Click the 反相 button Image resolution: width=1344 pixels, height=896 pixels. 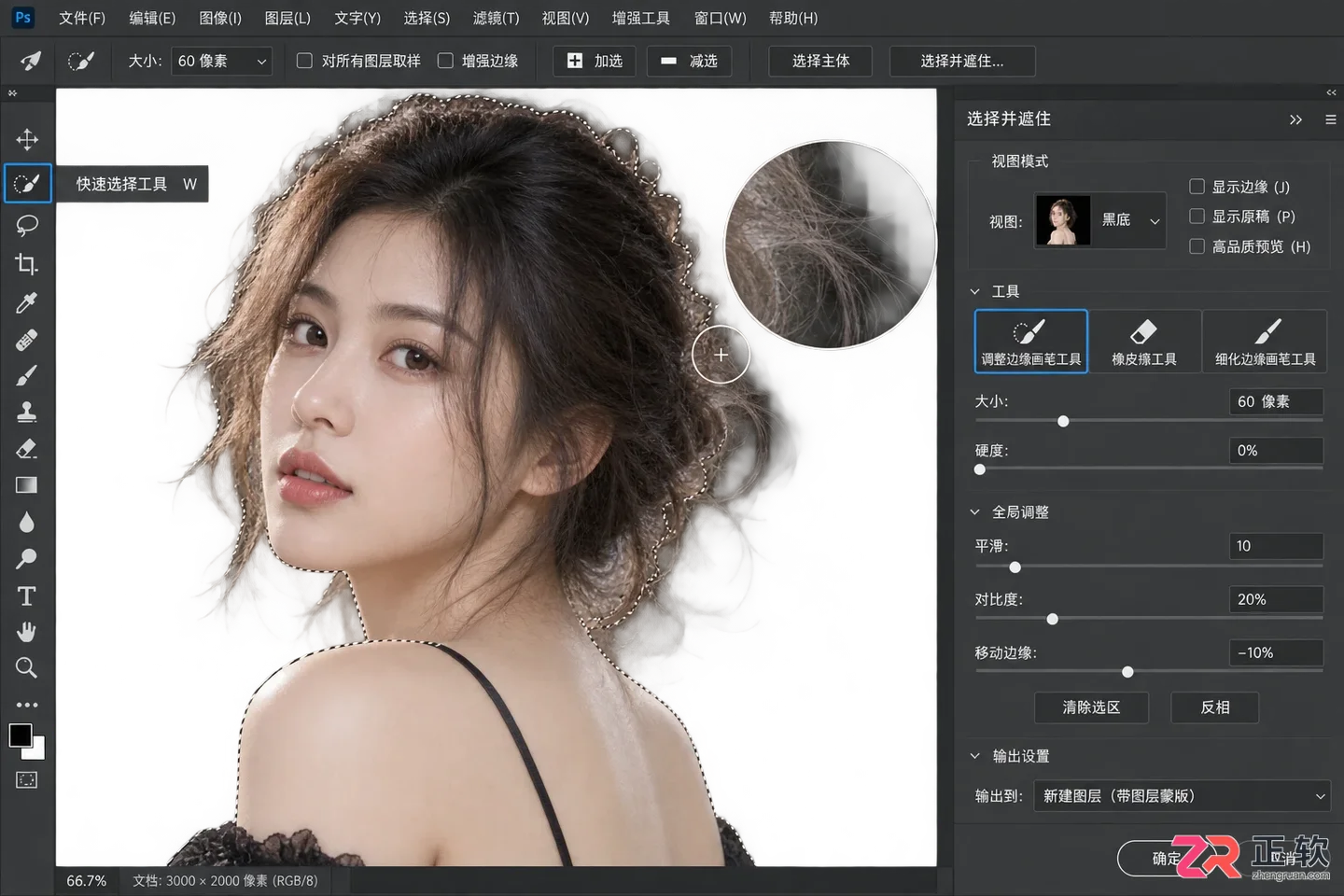pos(1215,707)
